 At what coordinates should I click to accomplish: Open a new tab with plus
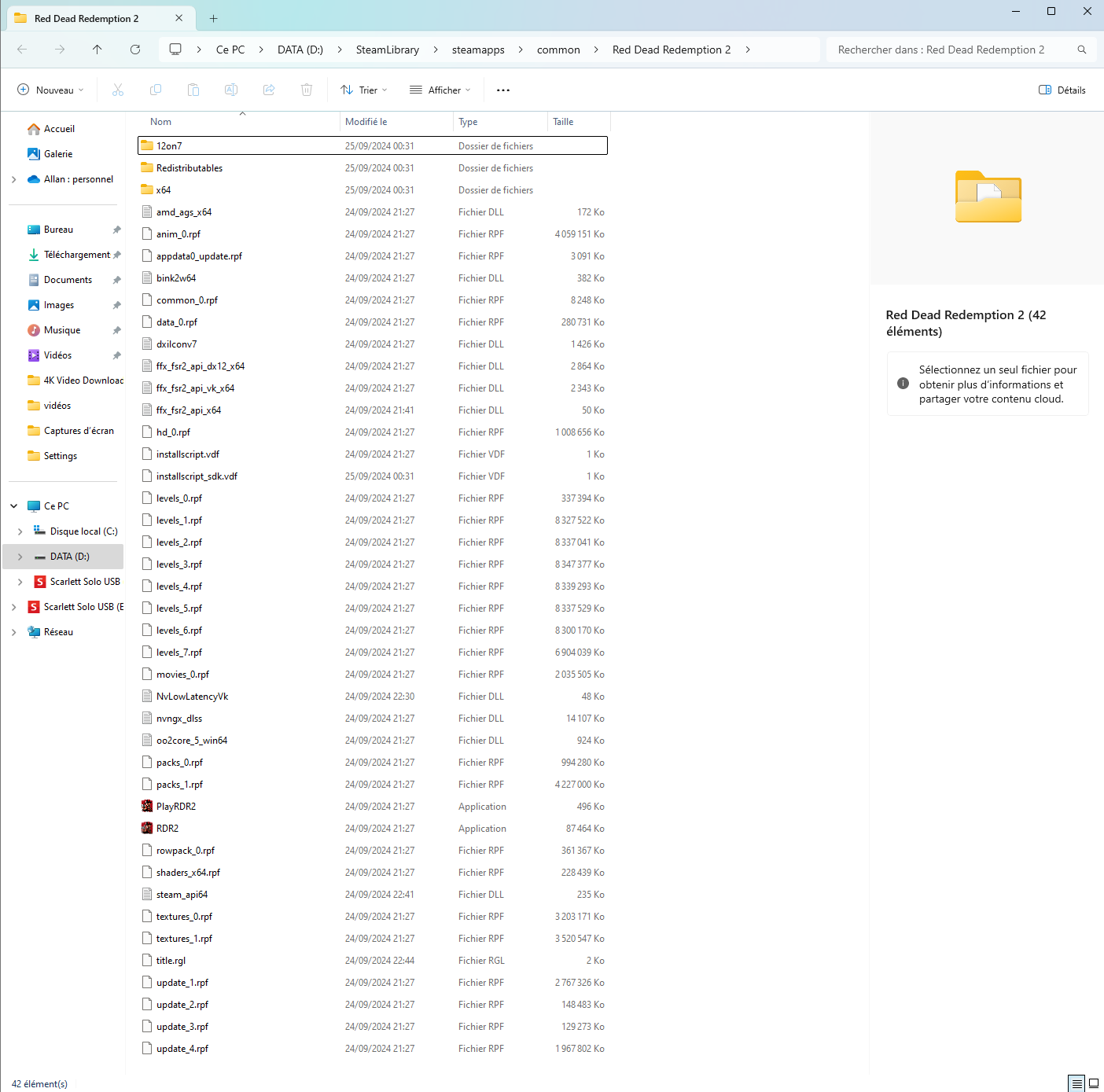coord(213,18)
